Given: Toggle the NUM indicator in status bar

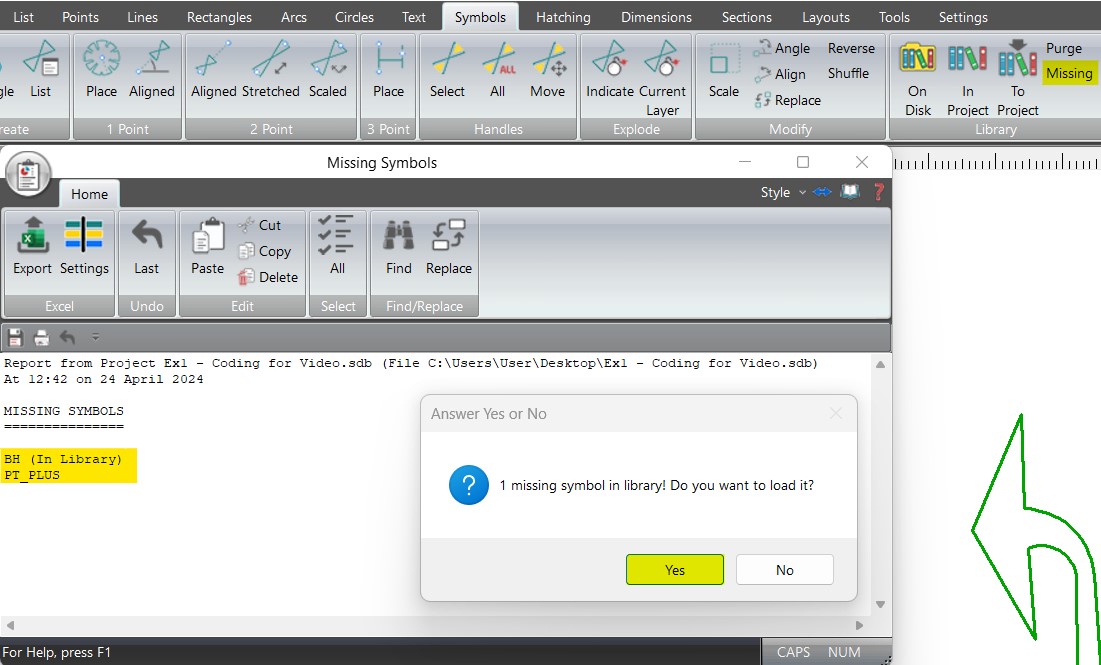Looking at the screenshot, I should click(x=843, y=652).
